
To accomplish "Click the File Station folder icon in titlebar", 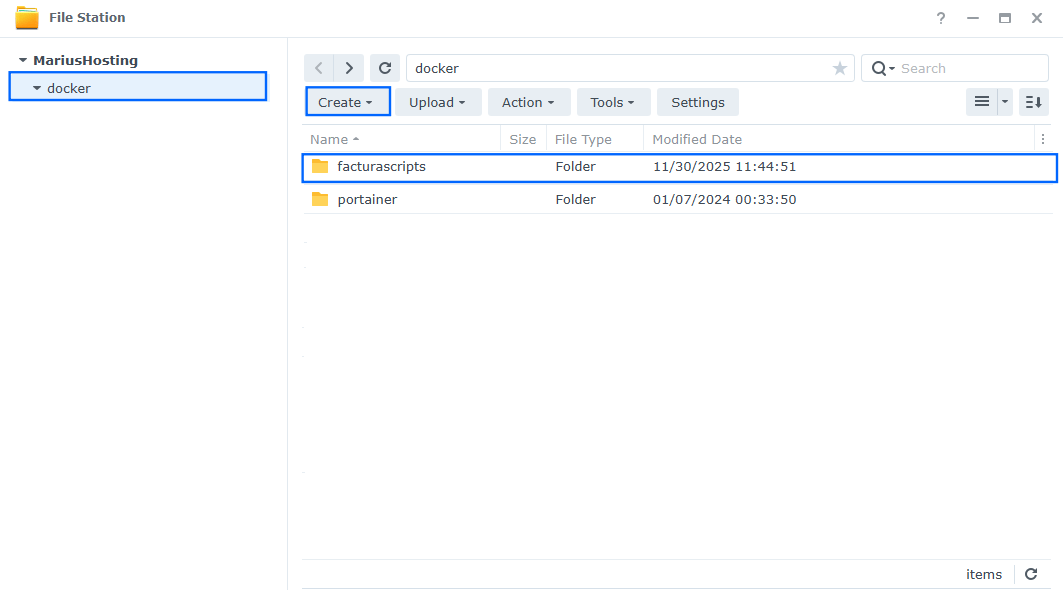I will (28, 17).
